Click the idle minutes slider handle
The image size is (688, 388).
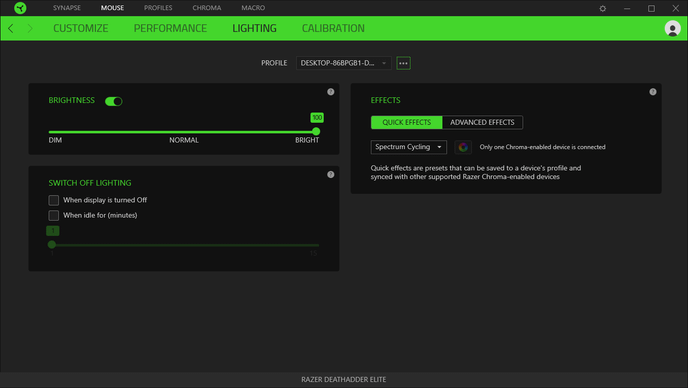point(52,244)
